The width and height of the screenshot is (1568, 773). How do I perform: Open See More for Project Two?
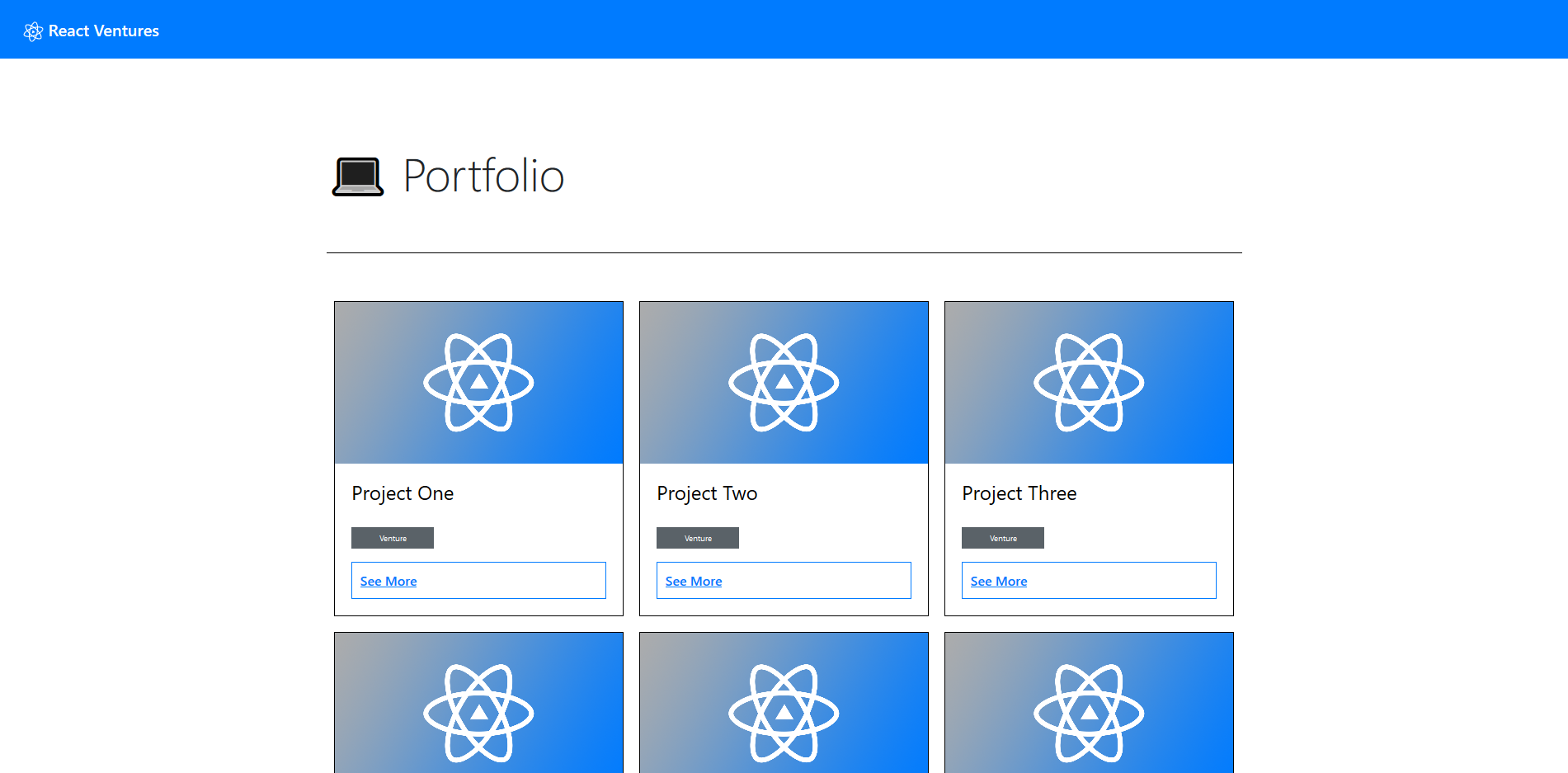(693, 581)
